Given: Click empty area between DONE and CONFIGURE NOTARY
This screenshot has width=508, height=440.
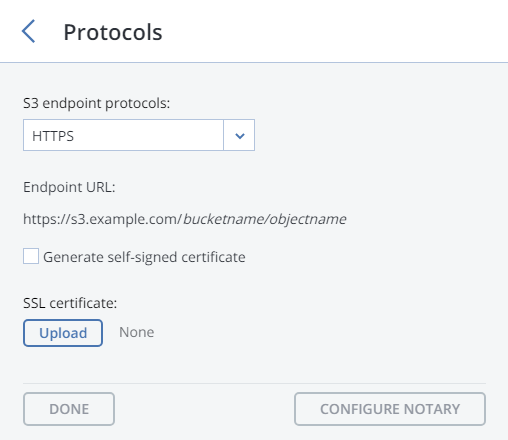Looking at the screenshot, I should (x=204, y=409).
